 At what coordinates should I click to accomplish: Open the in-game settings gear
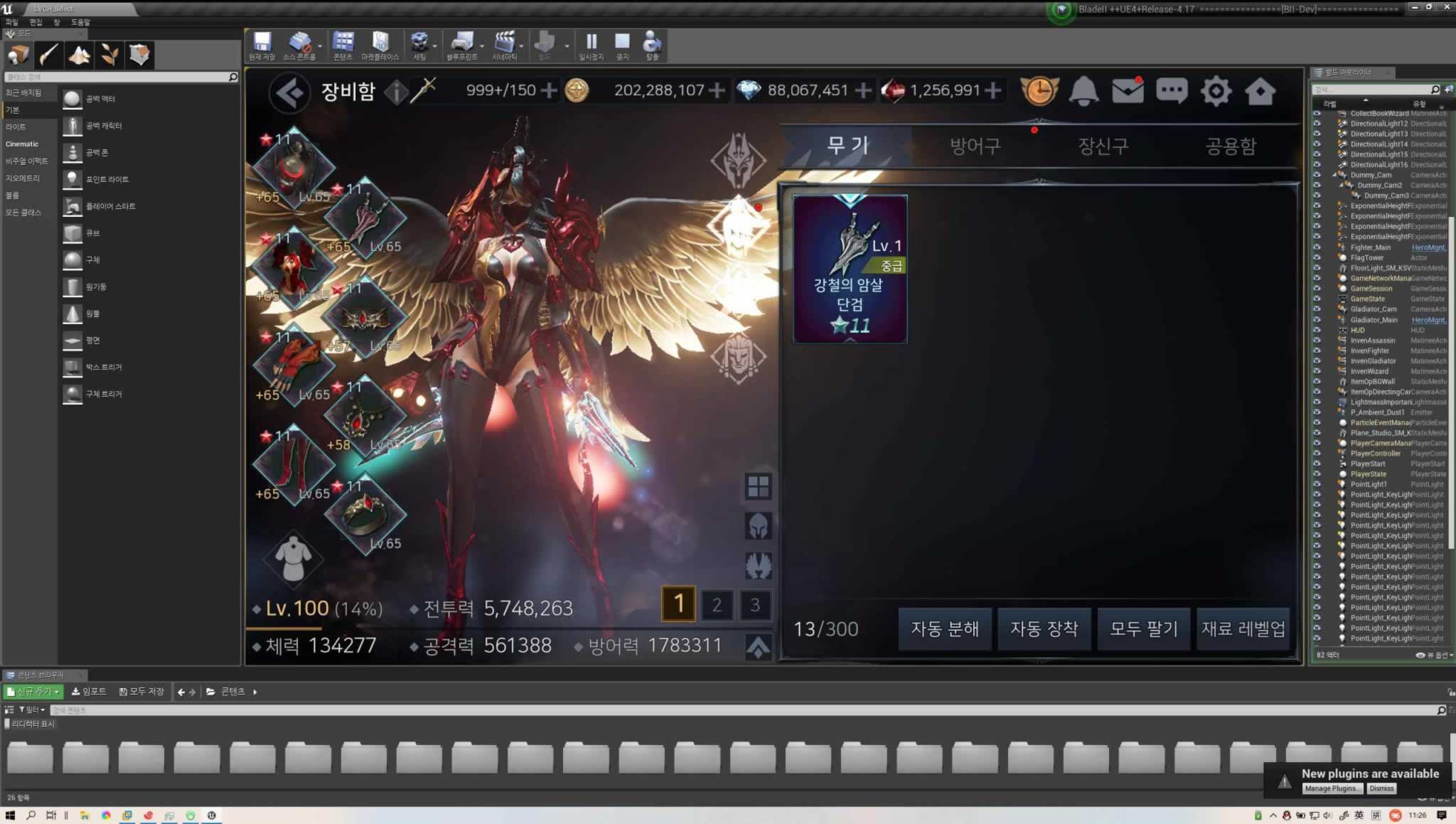[1216, 91]
